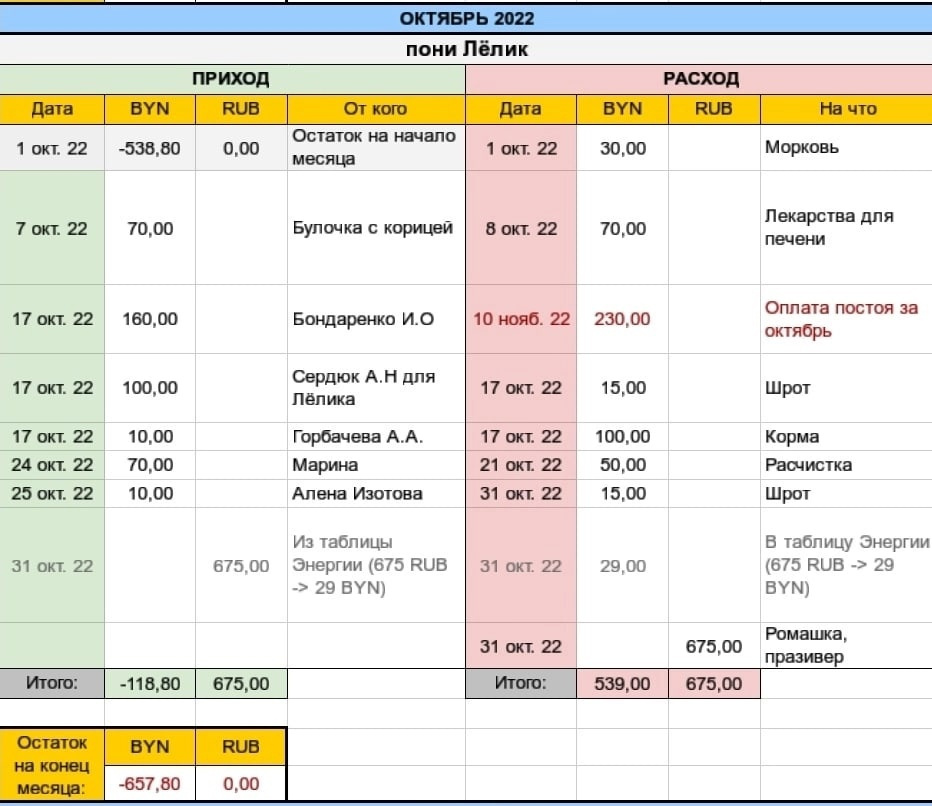Select the 539,00 expense total cell
Screen dimensions: 932x806
pyautogui.click(x=622, y=684)
